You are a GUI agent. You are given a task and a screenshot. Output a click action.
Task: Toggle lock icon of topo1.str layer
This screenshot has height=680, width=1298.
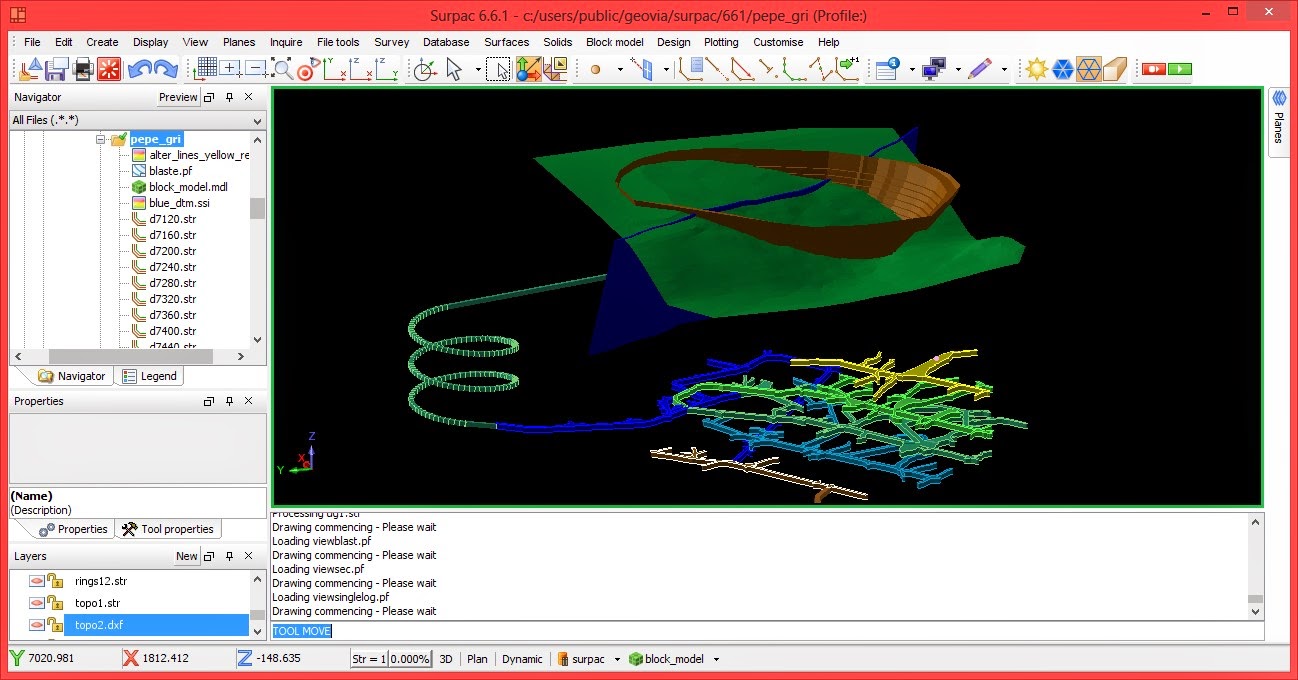pyautogui.click(x=56, y=603)
